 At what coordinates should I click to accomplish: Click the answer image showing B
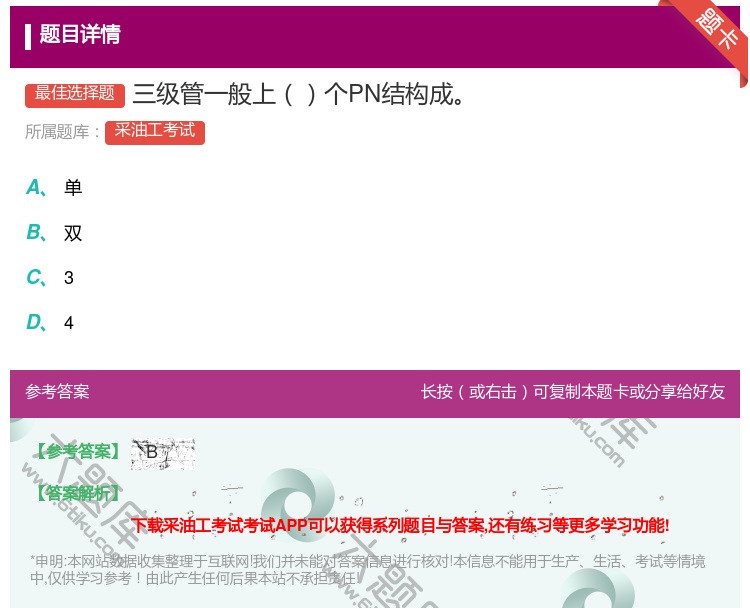pos(163,453)
